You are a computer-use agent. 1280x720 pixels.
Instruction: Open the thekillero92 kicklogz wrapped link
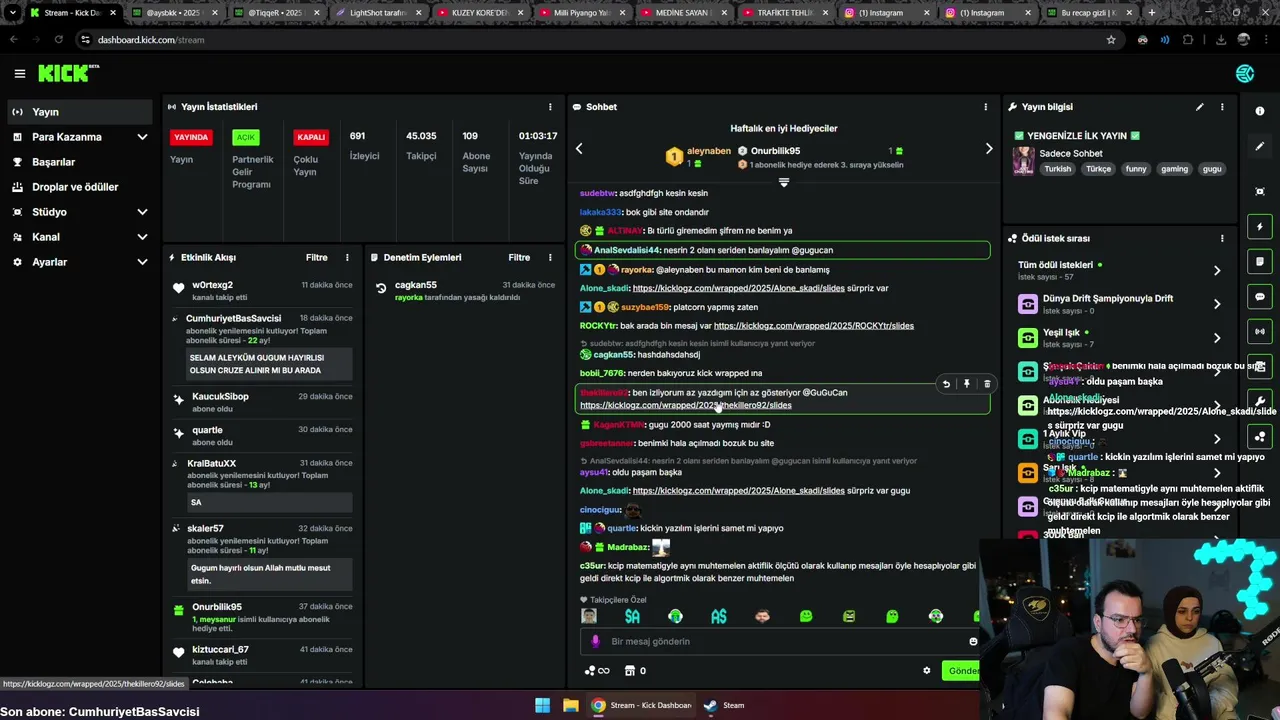click(x=686, y=405)
